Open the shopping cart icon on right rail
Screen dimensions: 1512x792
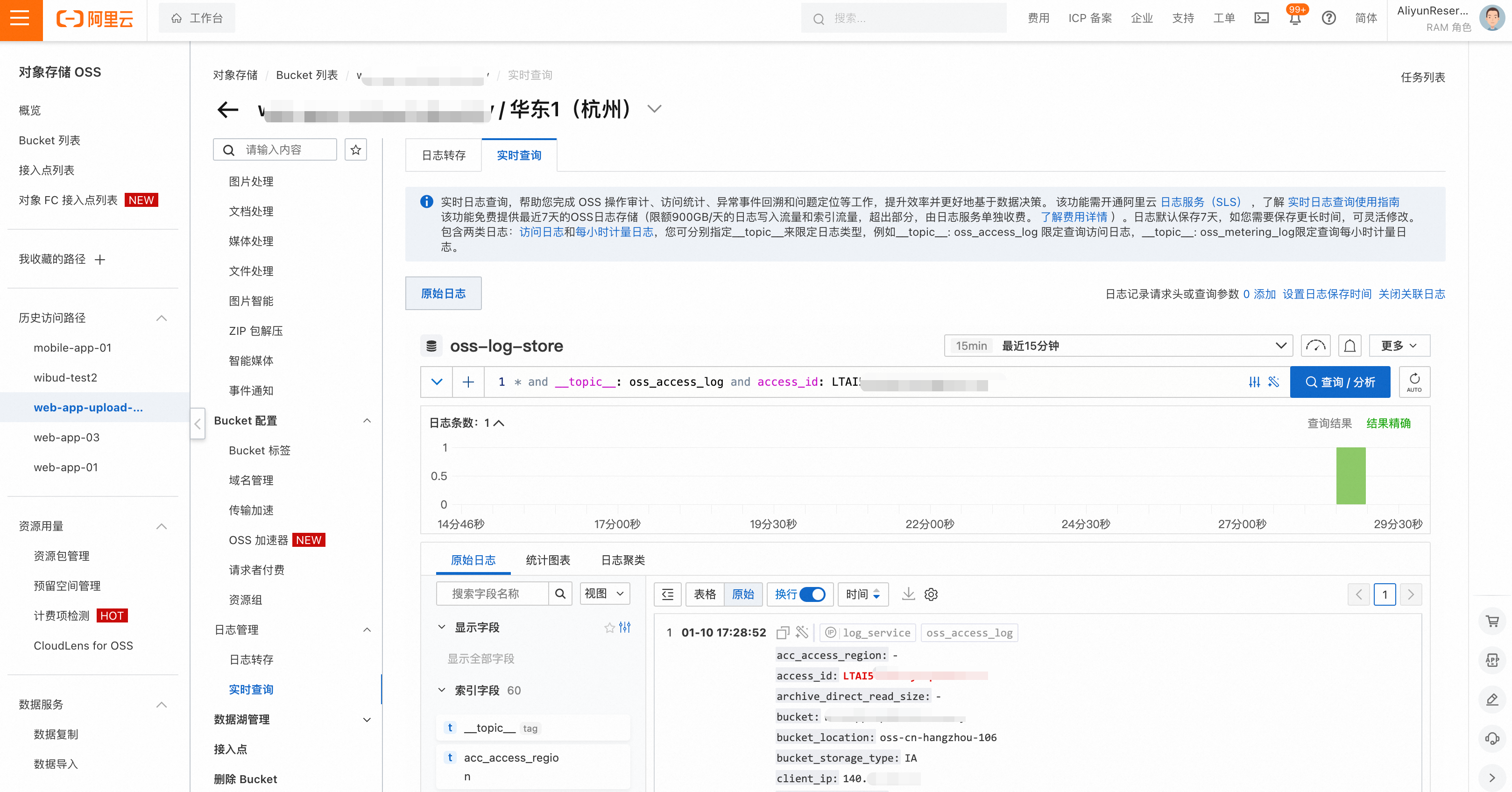click(x=1492, y=621)
